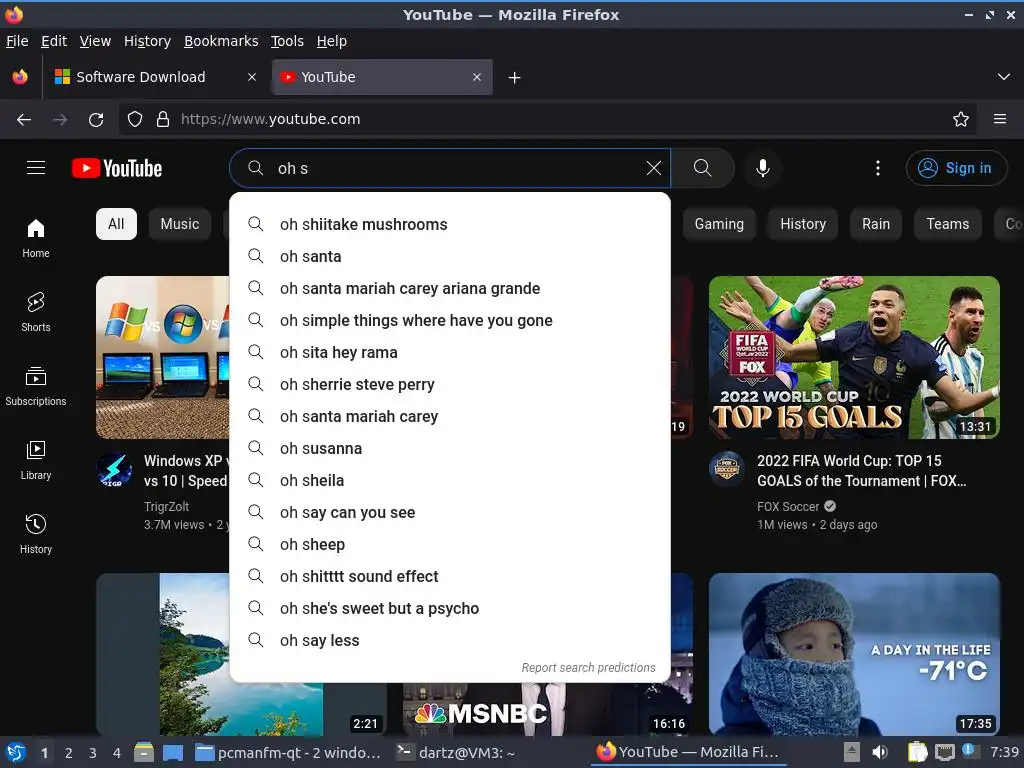Screen dimensions: 1024x768
Task: Open the View menu
Action: click(x=95, y=41)
